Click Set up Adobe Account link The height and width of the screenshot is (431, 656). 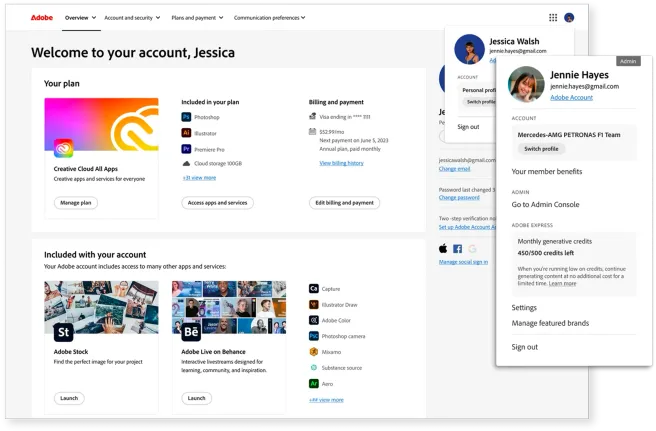pos(467,227)
